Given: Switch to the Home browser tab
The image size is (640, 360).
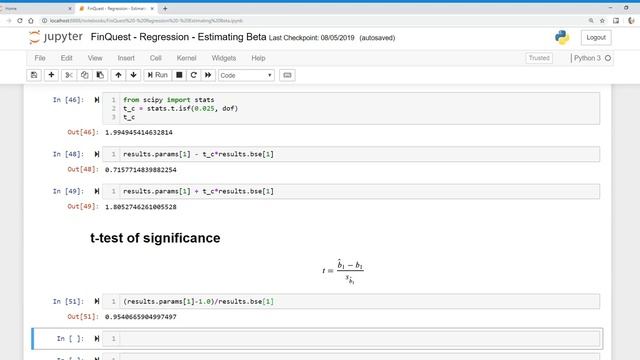Looking at the screenshot, I should point(35,8).
